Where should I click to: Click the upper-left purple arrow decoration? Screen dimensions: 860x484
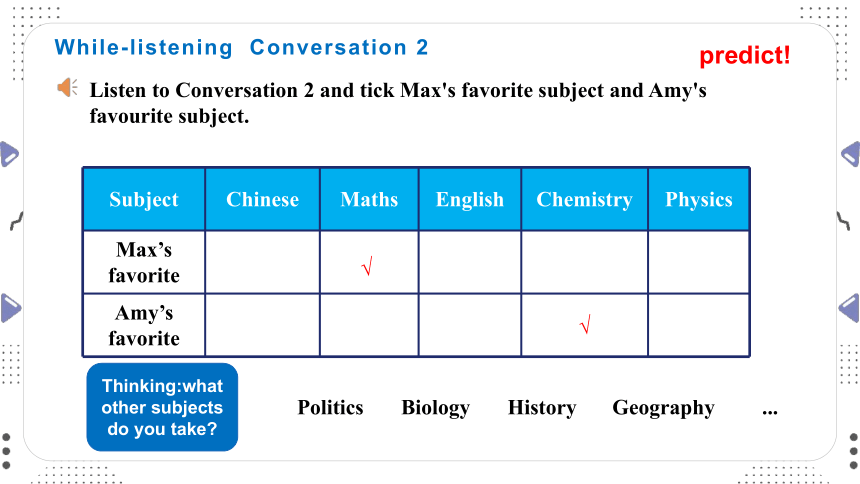click(9, 154)
